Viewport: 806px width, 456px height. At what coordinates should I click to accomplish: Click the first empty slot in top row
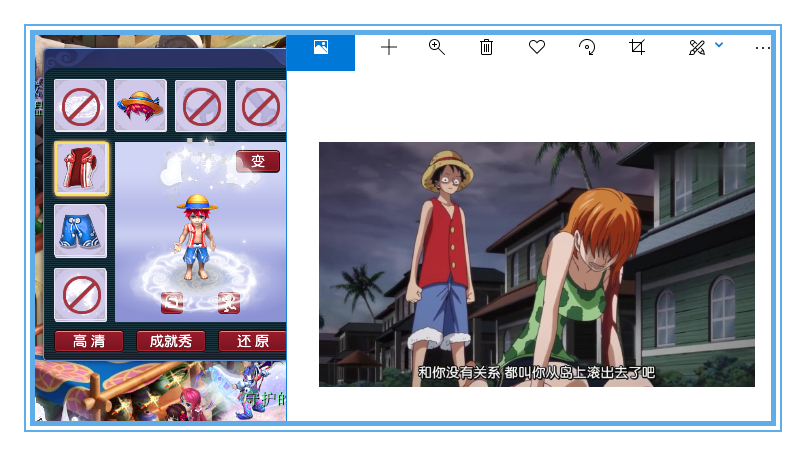pyautogui.click(x=81, y=105)
